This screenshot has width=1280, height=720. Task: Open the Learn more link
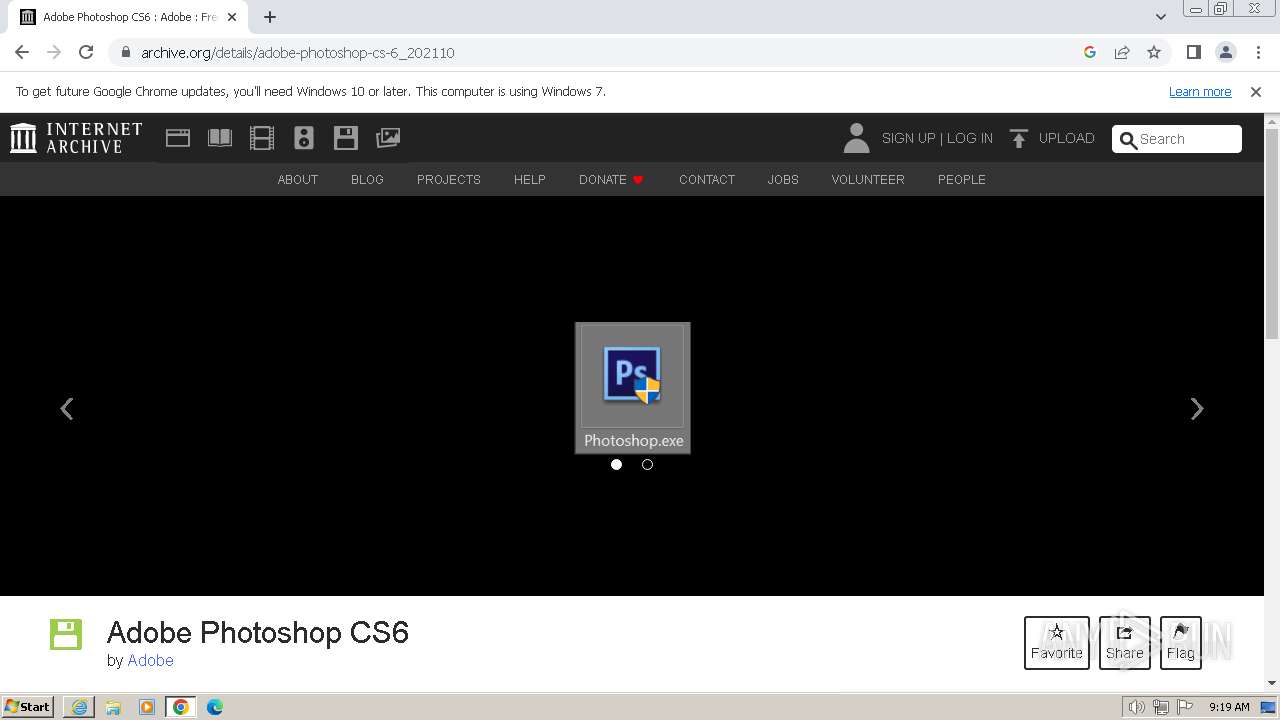click(1200, 91)
